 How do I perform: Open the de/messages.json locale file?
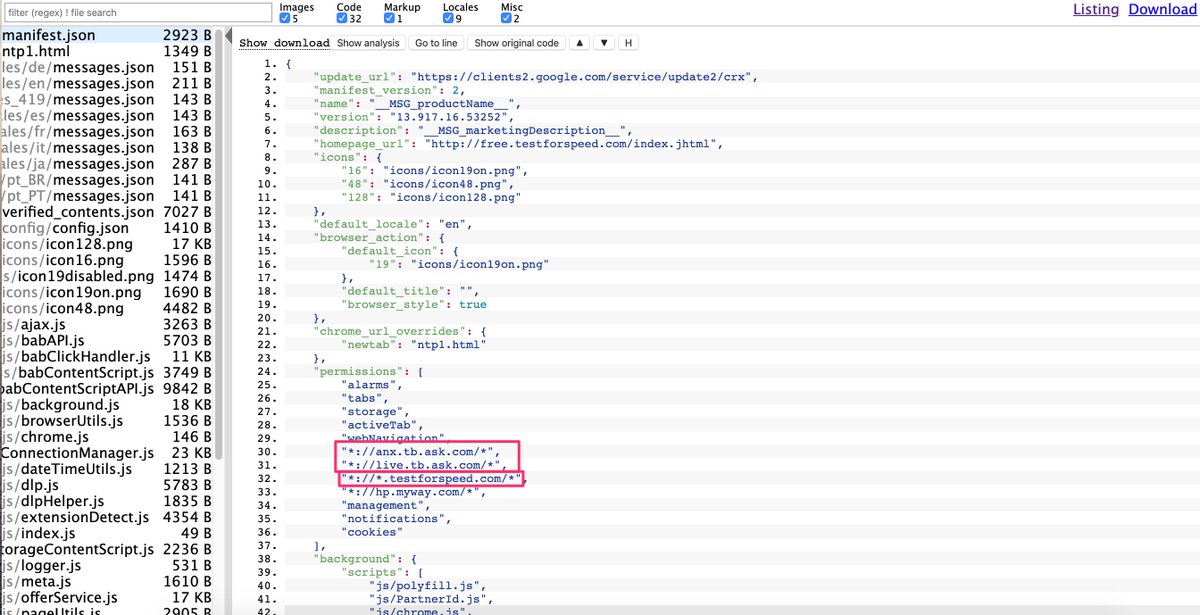coord(106,67)
